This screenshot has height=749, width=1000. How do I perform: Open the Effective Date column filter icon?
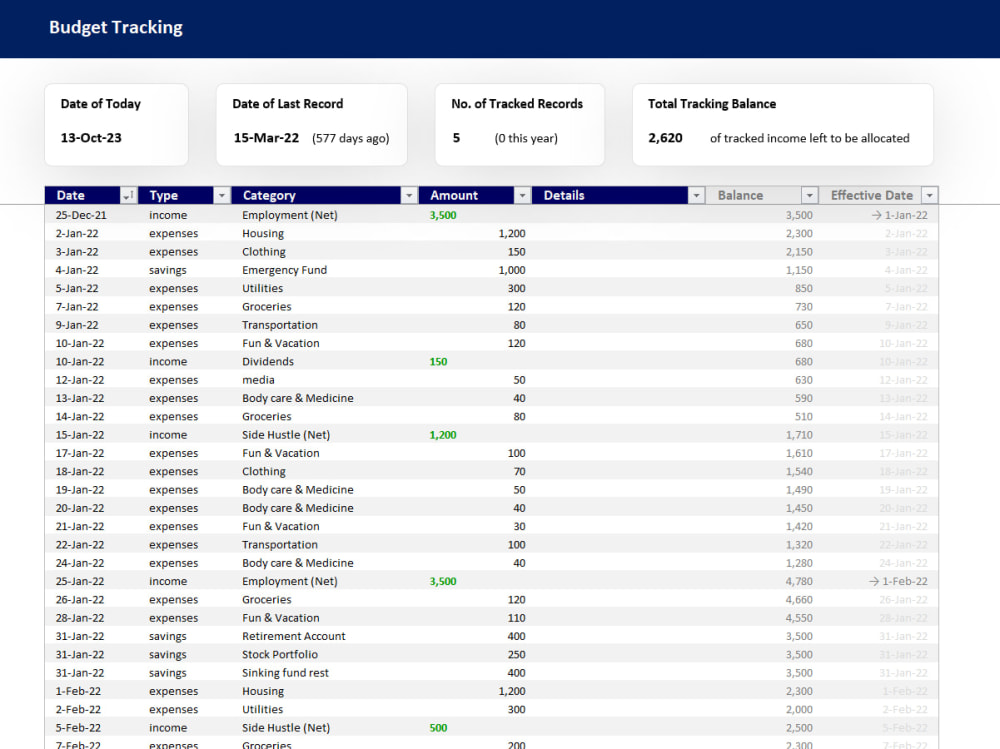(929, 195)
